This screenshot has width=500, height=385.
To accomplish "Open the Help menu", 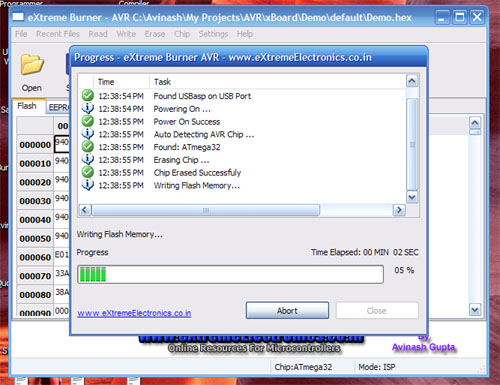I will pos(245,34).
